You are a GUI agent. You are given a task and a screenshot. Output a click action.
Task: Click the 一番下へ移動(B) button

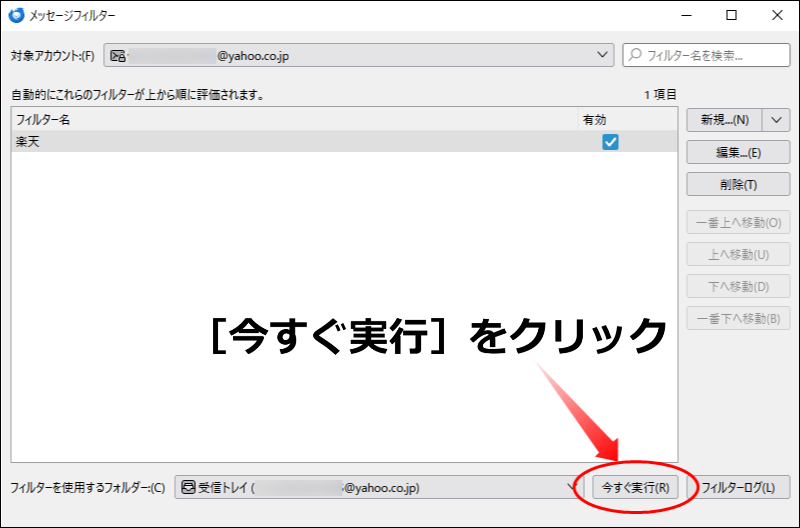pyautogui.click(x=738, y=318)
